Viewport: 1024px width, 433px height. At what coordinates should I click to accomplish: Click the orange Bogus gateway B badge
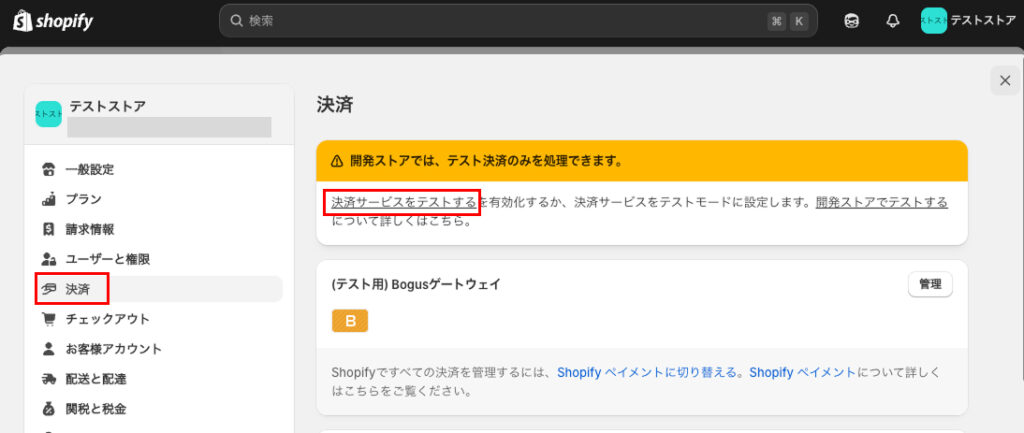click(350, 321)
